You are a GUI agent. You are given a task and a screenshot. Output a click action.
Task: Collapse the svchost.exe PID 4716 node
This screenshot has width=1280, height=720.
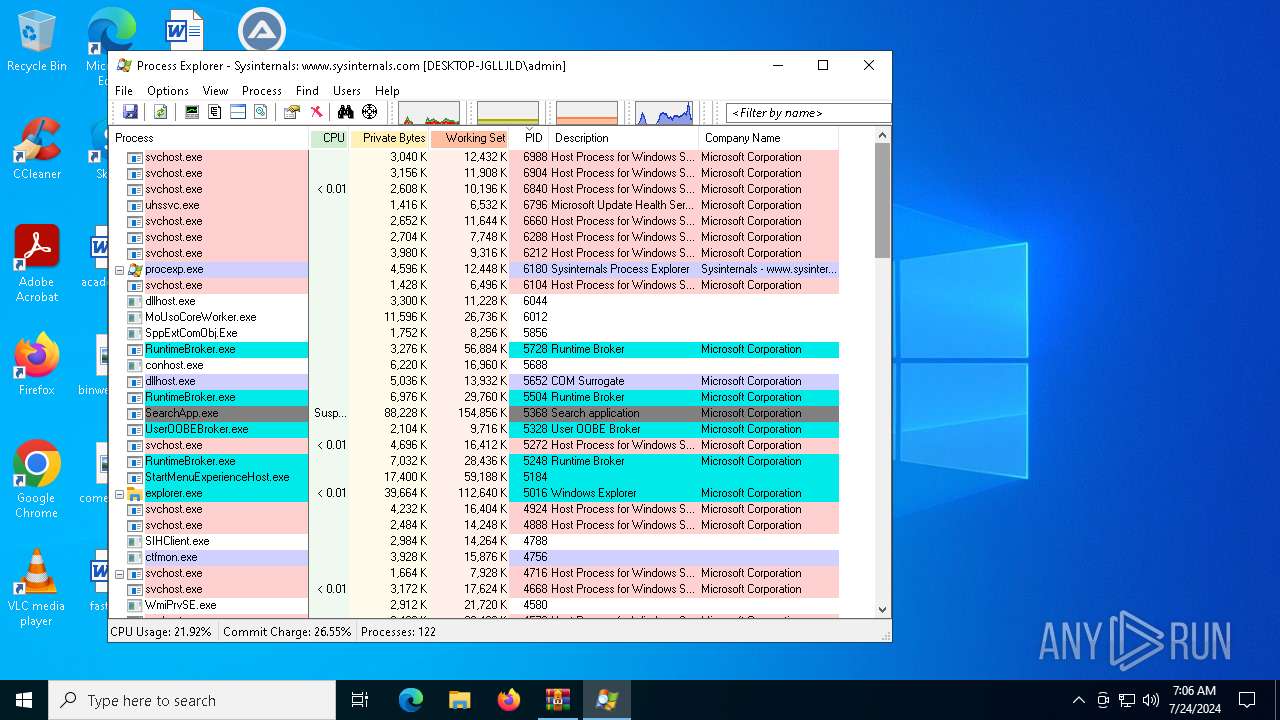119,573
